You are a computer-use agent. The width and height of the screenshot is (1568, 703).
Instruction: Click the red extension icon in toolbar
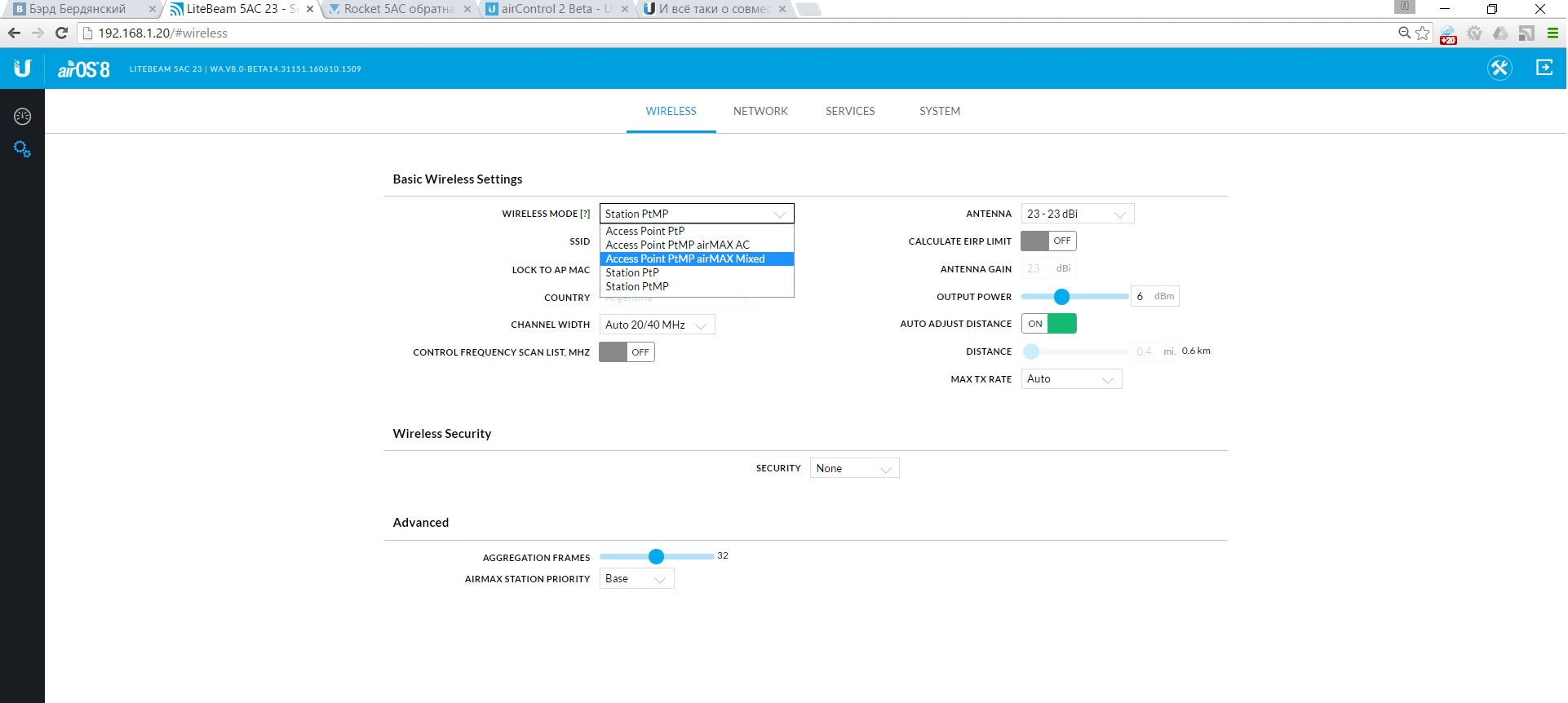click(1448, 34)
